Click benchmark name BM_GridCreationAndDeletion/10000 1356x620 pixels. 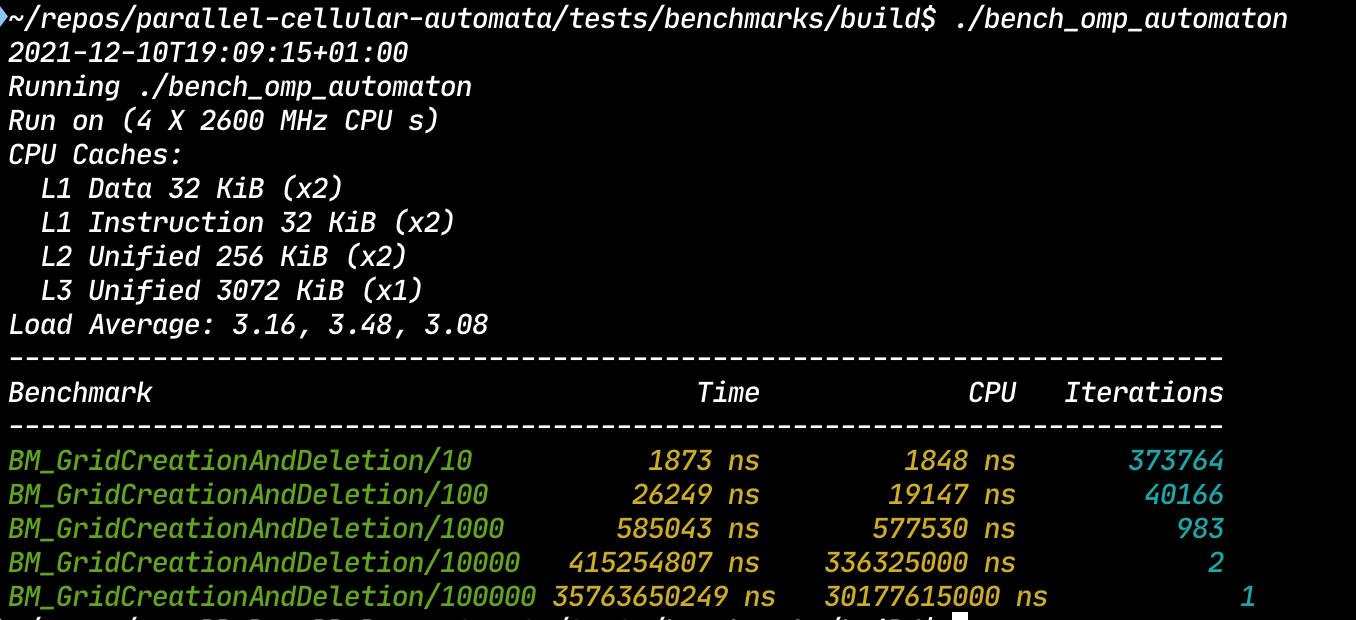[264, 563]
